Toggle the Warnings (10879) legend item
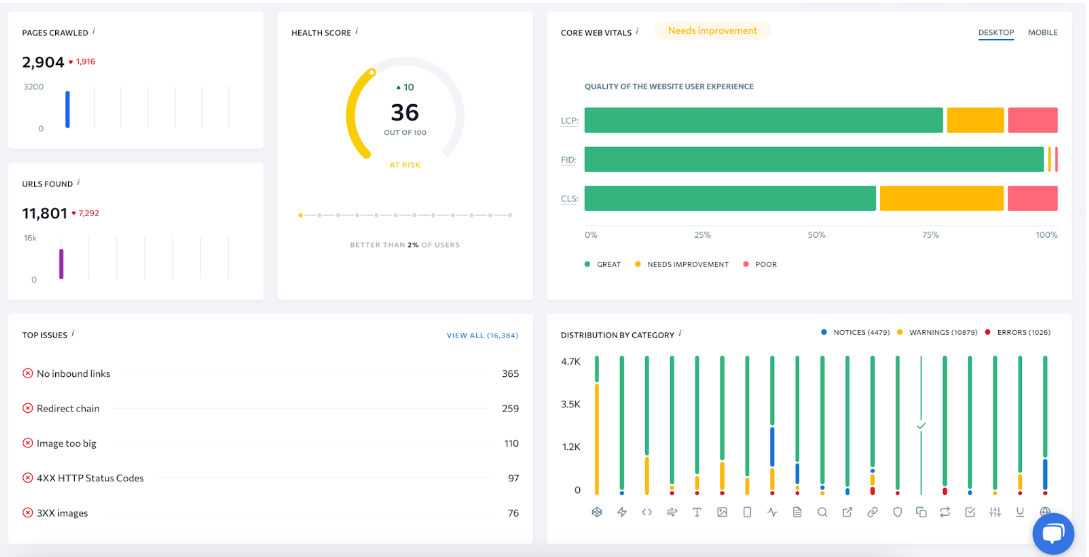 point(937,333)
